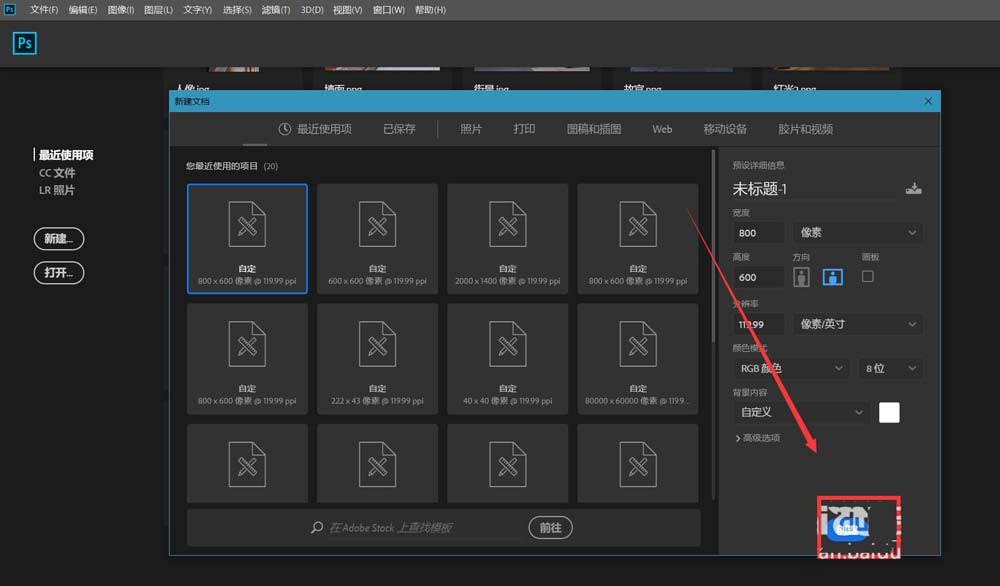Select LR 照片 in the left sidebar
Screen dimensions: 1000x586
[57, 190]
